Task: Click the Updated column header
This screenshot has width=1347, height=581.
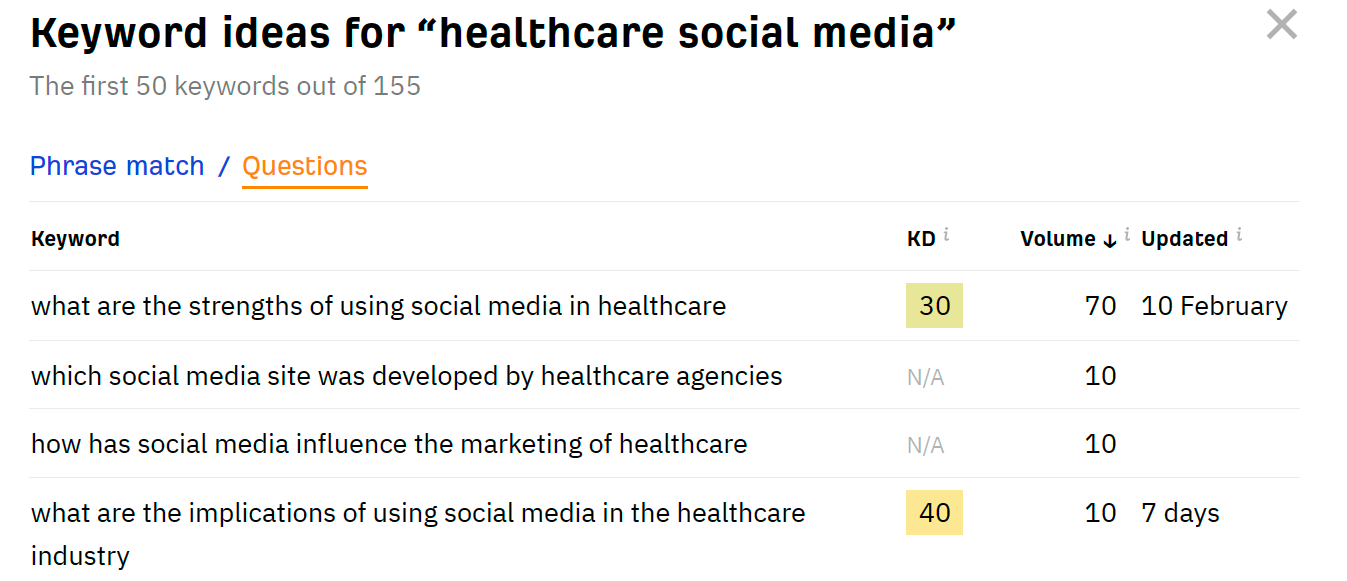Action: tap(1184, 239)
